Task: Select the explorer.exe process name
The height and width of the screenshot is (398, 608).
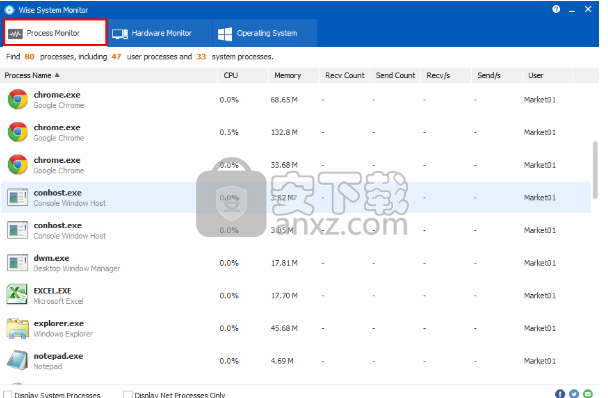Action: [x=59, y=323]
